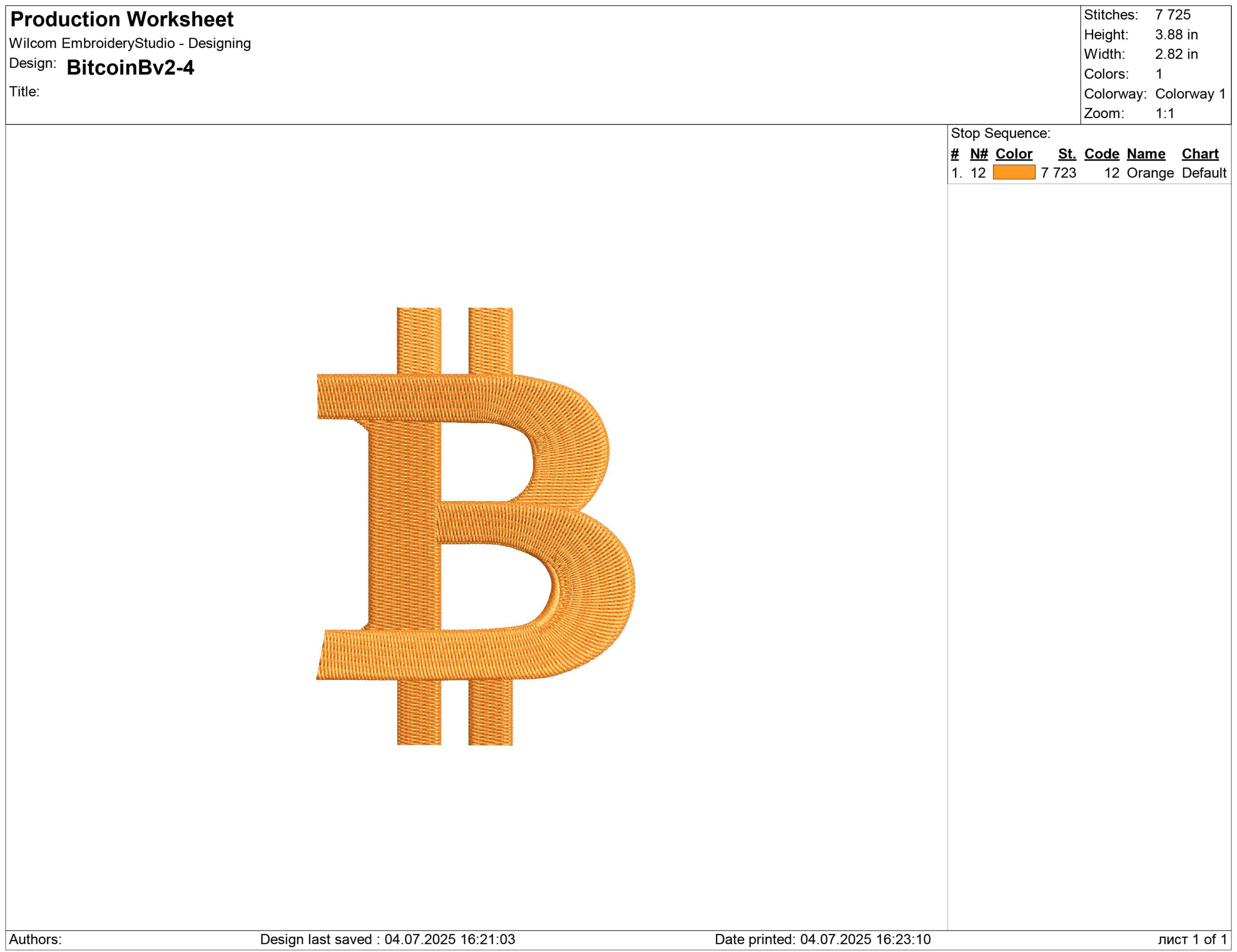Click the Colorway 1 value
Viewport: 1237px width, 952px height.
click(1190, 94)
